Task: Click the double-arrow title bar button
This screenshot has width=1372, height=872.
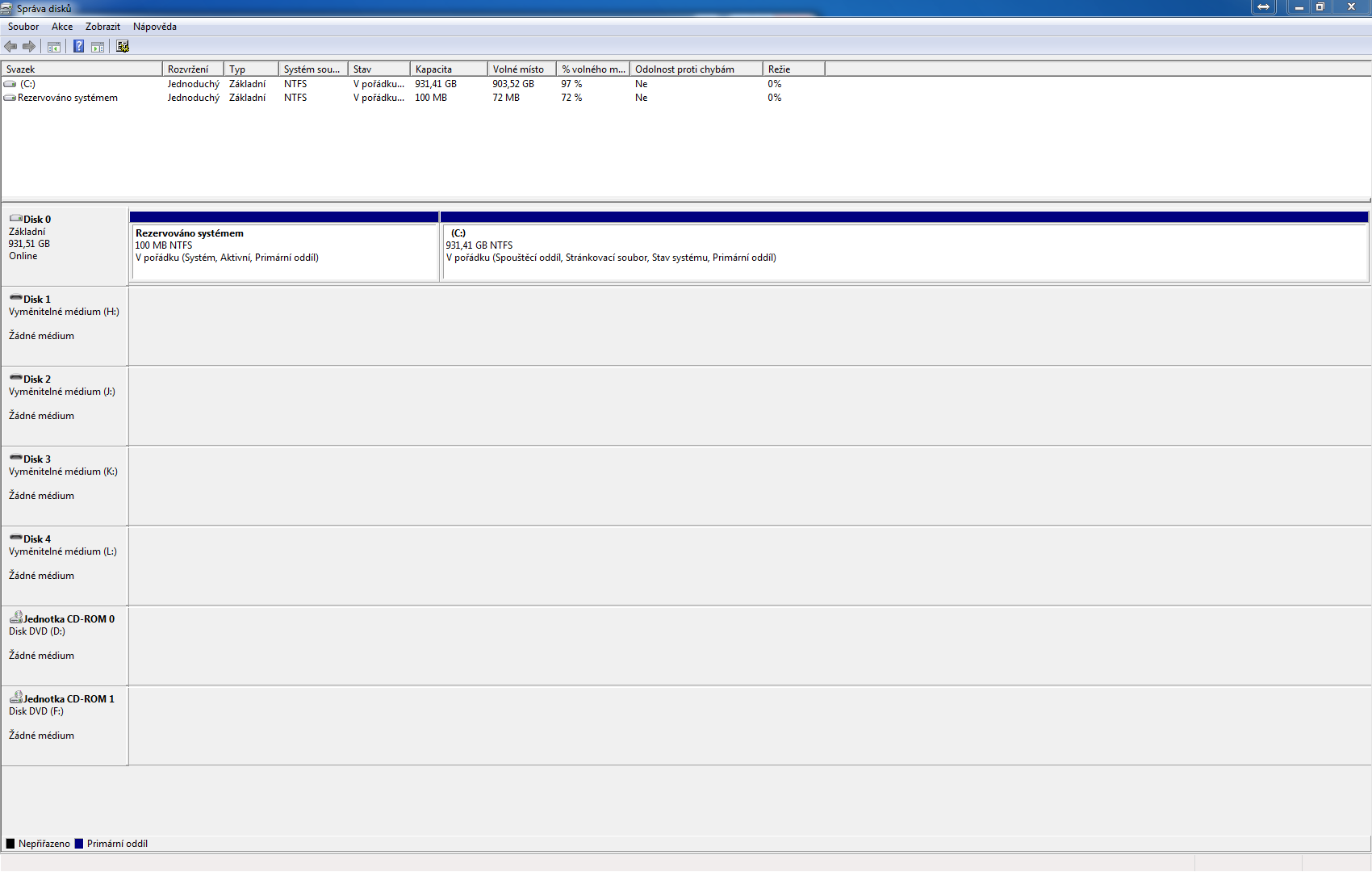Action: [1263, 7]
